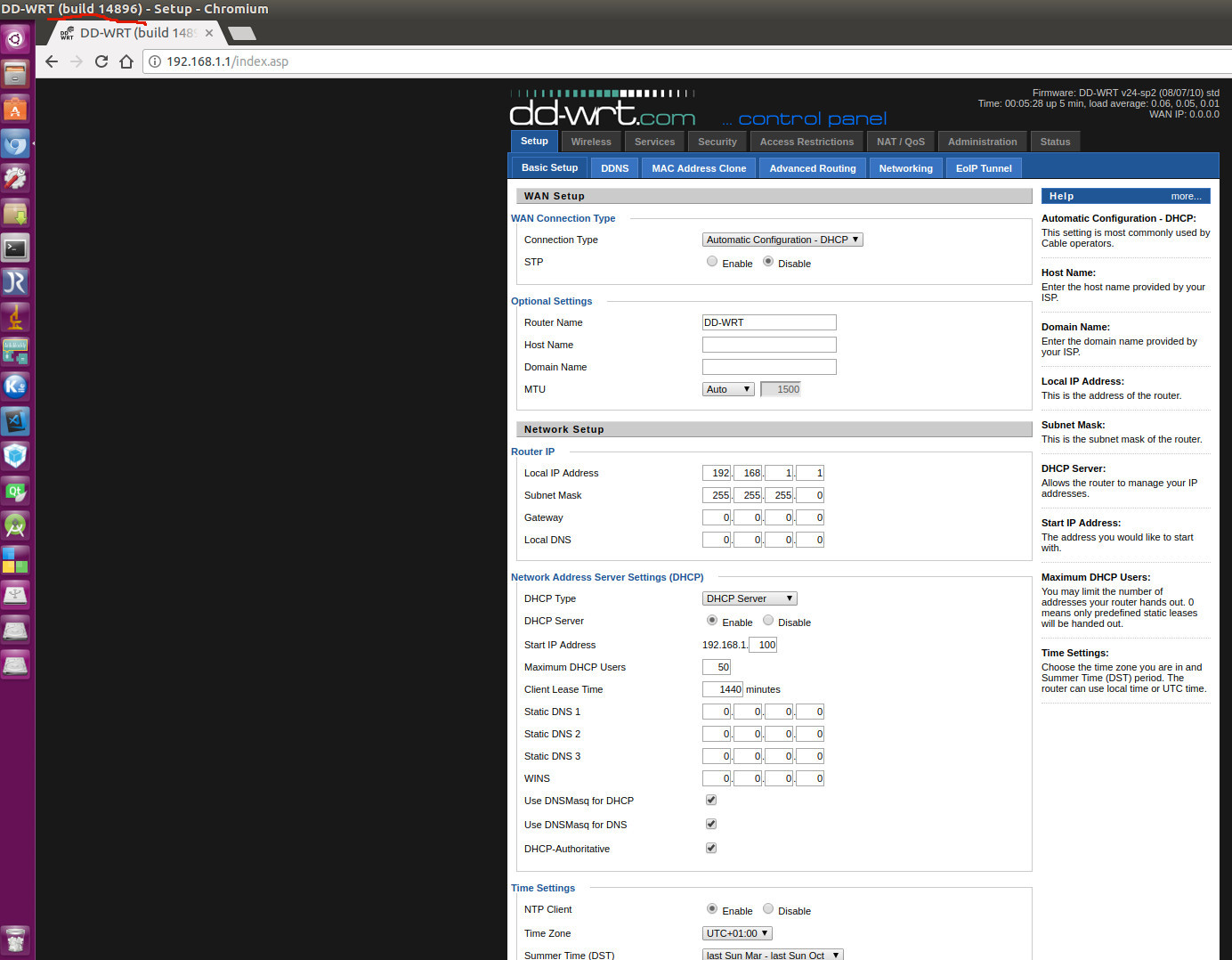Open MAC Address Clone sub-tab
1232x960 pixels.
[x=699, y=168]
